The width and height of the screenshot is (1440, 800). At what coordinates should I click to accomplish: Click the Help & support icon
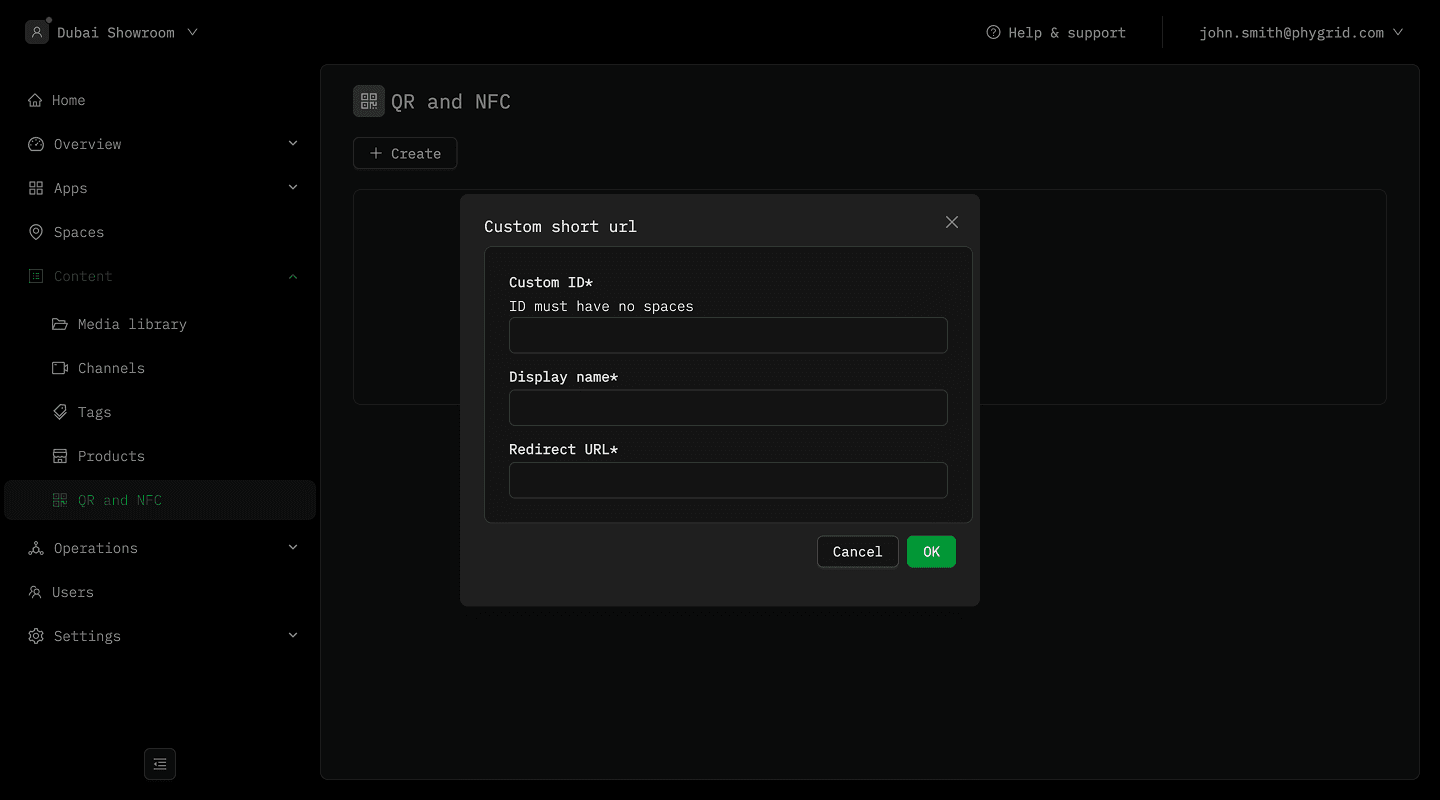click(x=993, y=33)
